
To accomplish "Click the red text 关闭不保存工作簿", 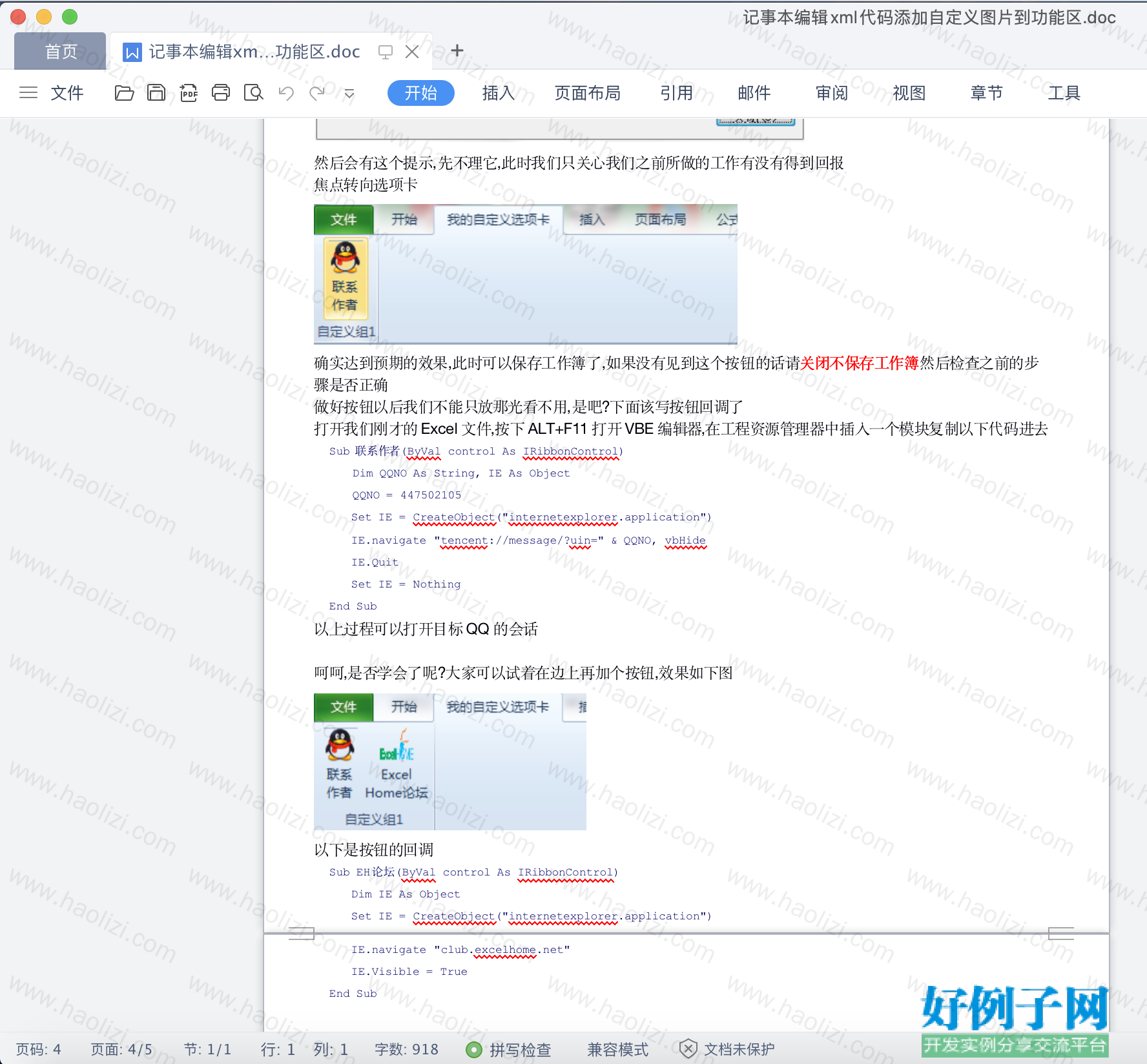I will pos(859,363).
